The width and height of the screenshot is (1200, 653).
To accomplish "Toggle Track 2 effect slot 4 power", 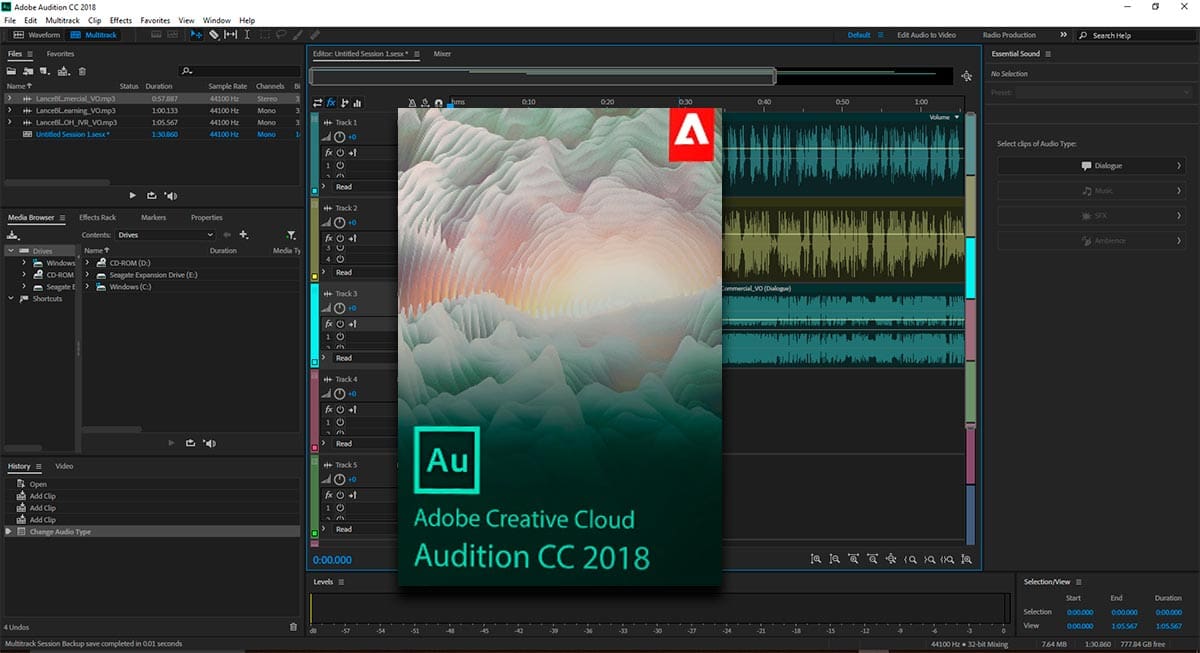I will point(340,259).
